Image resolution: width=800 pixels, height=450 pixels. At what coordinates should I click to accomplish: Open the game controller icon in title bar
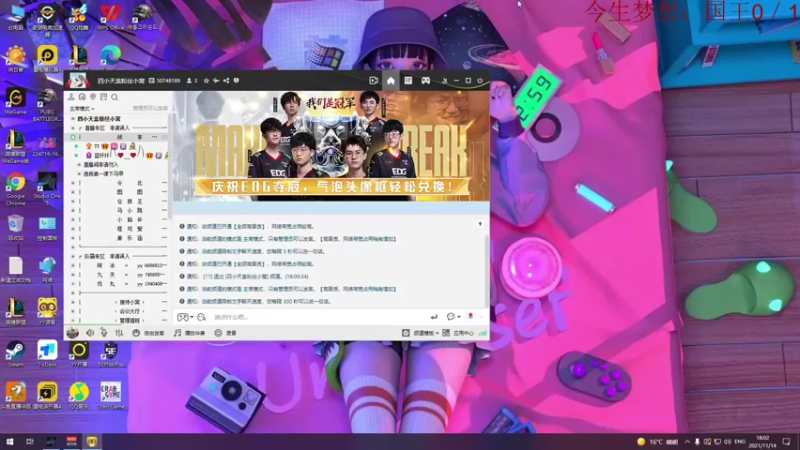pyautogui.click(x=426, y=81)
